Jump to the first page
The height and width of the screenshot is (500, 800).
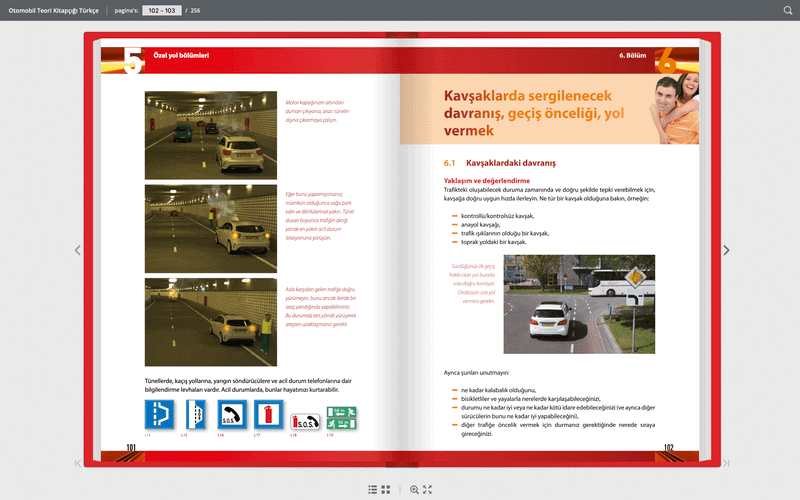click(x=78, y=463)
